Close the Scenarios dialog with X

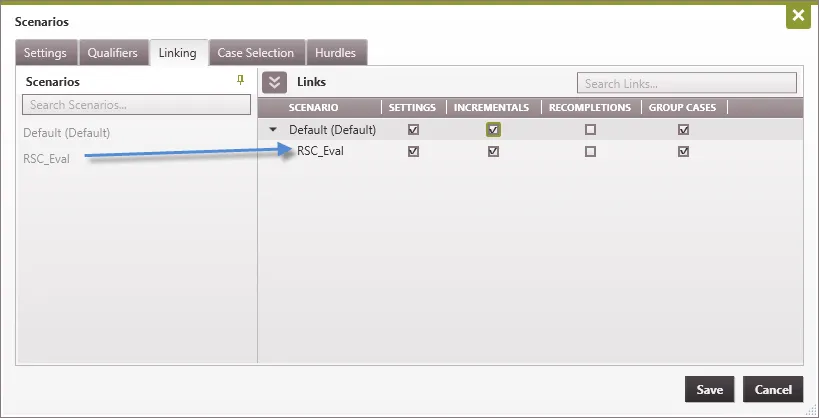(x=797, y=16)
